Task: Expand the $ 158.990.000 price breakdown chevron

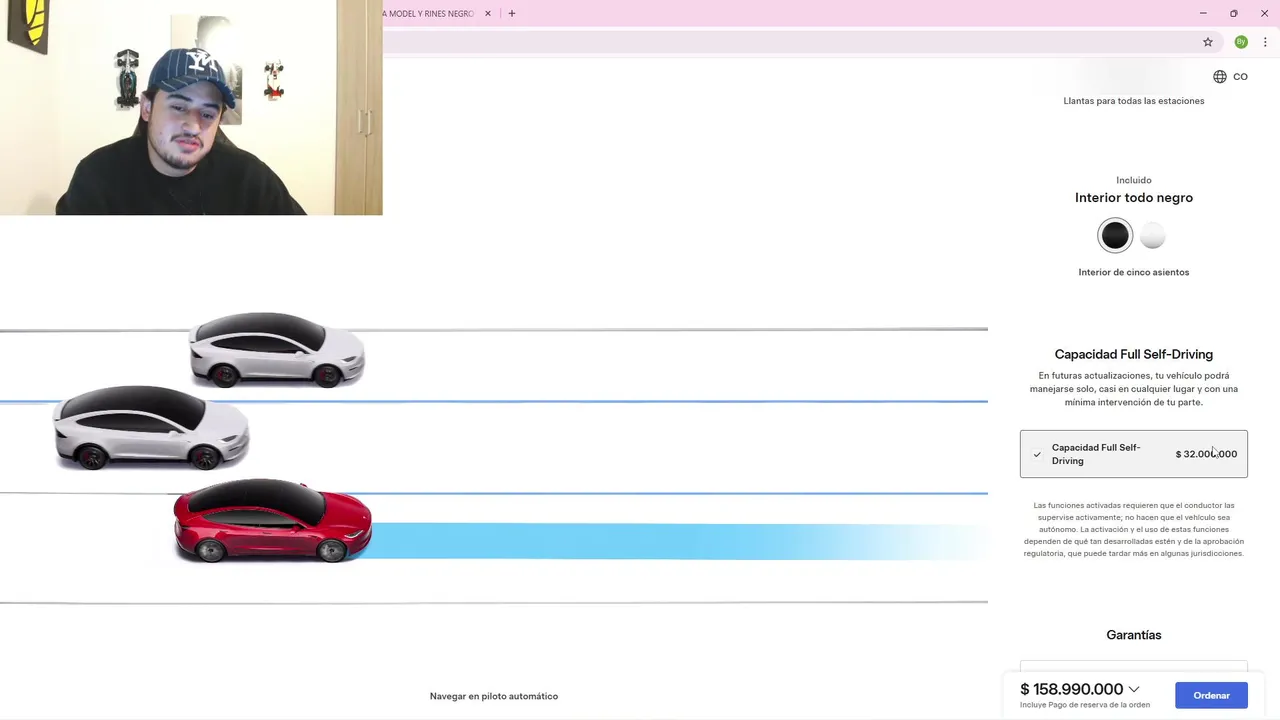Action: [1134, 689]
